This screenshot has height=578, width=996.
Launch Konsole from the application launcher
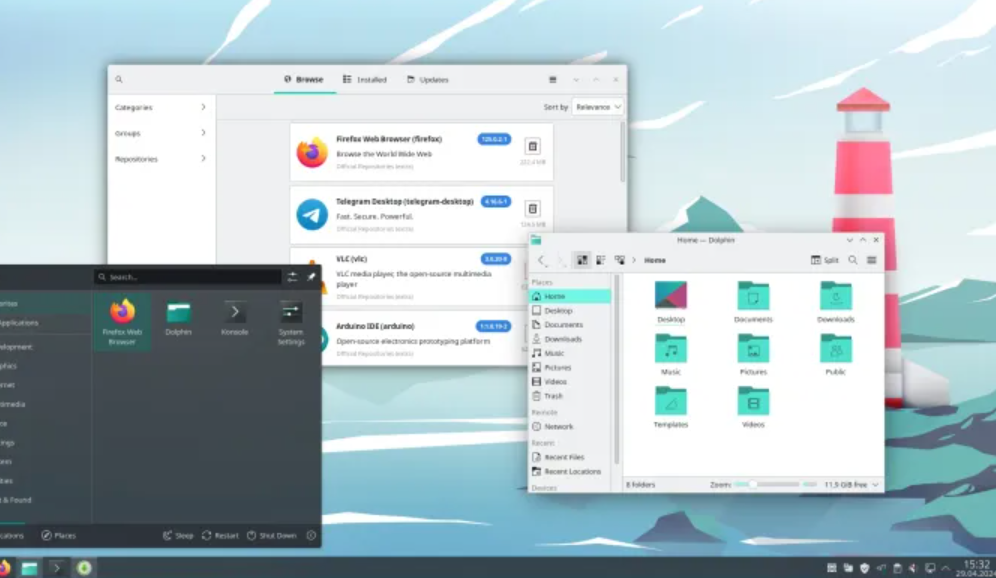235,317
